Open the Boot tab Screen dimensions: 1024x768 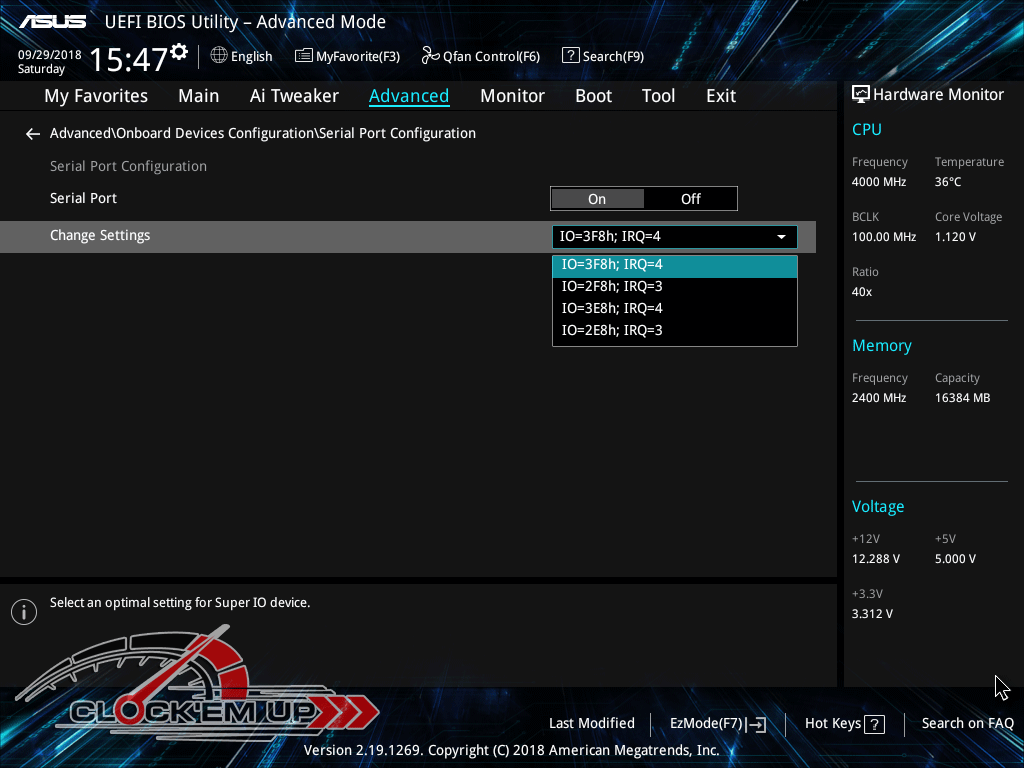(x=593, y=96)
